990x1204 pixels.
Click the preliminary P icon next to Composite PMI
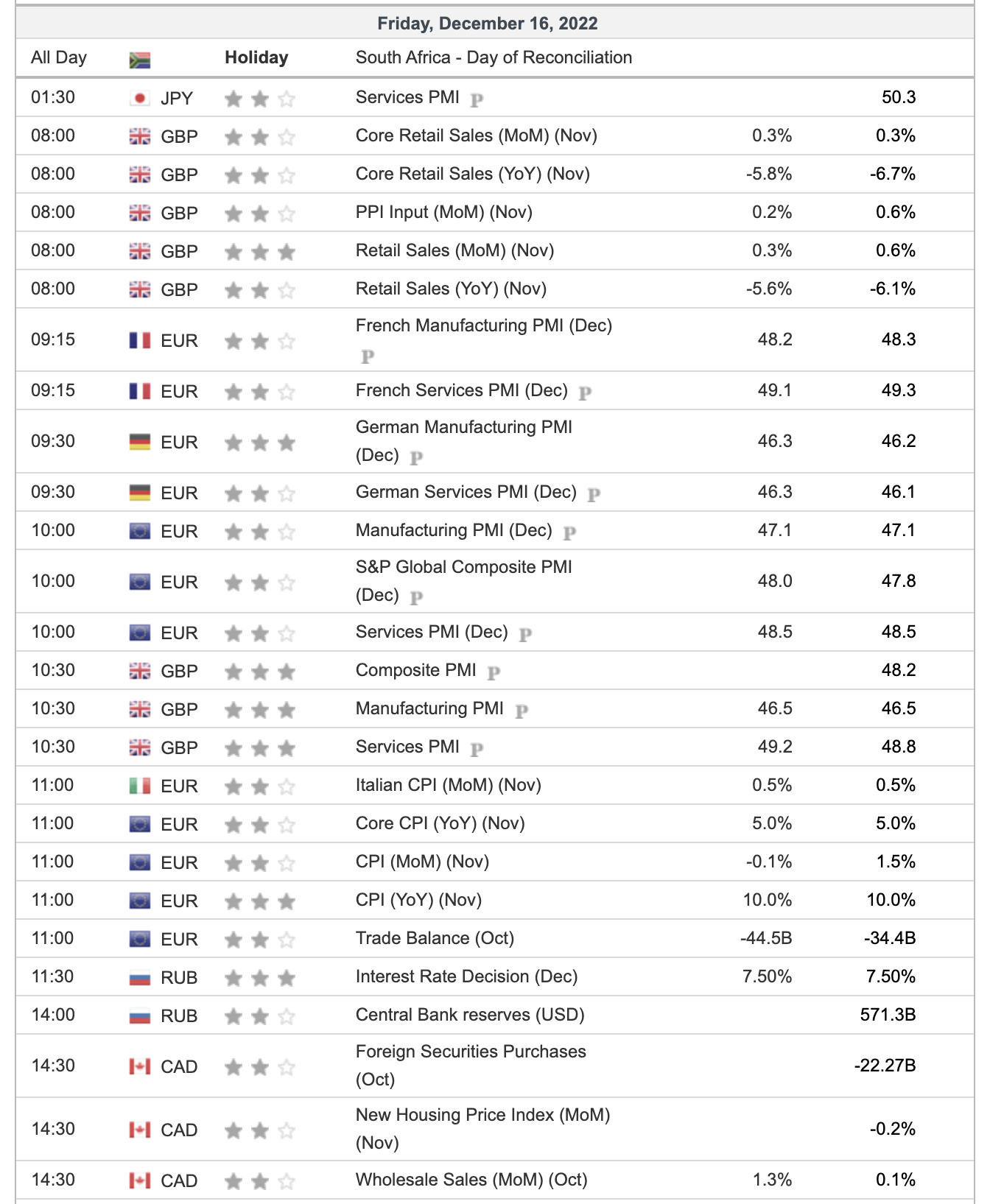(x=494, y=672)
